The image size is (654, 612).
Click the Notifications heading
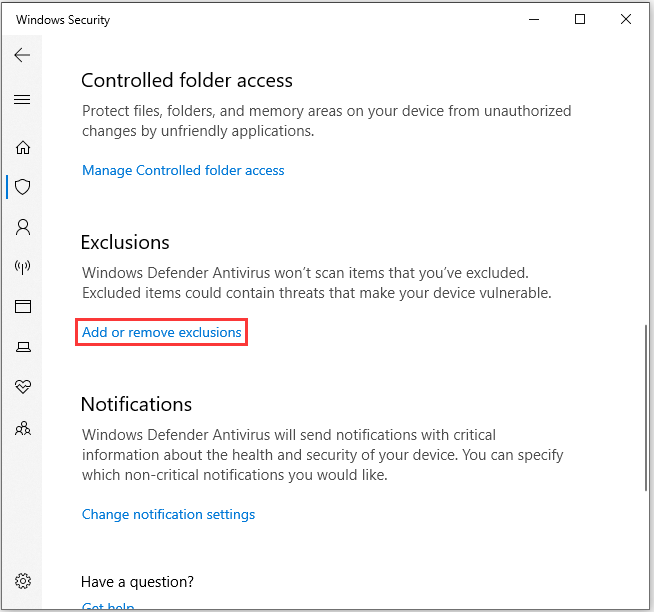(136, 404)
